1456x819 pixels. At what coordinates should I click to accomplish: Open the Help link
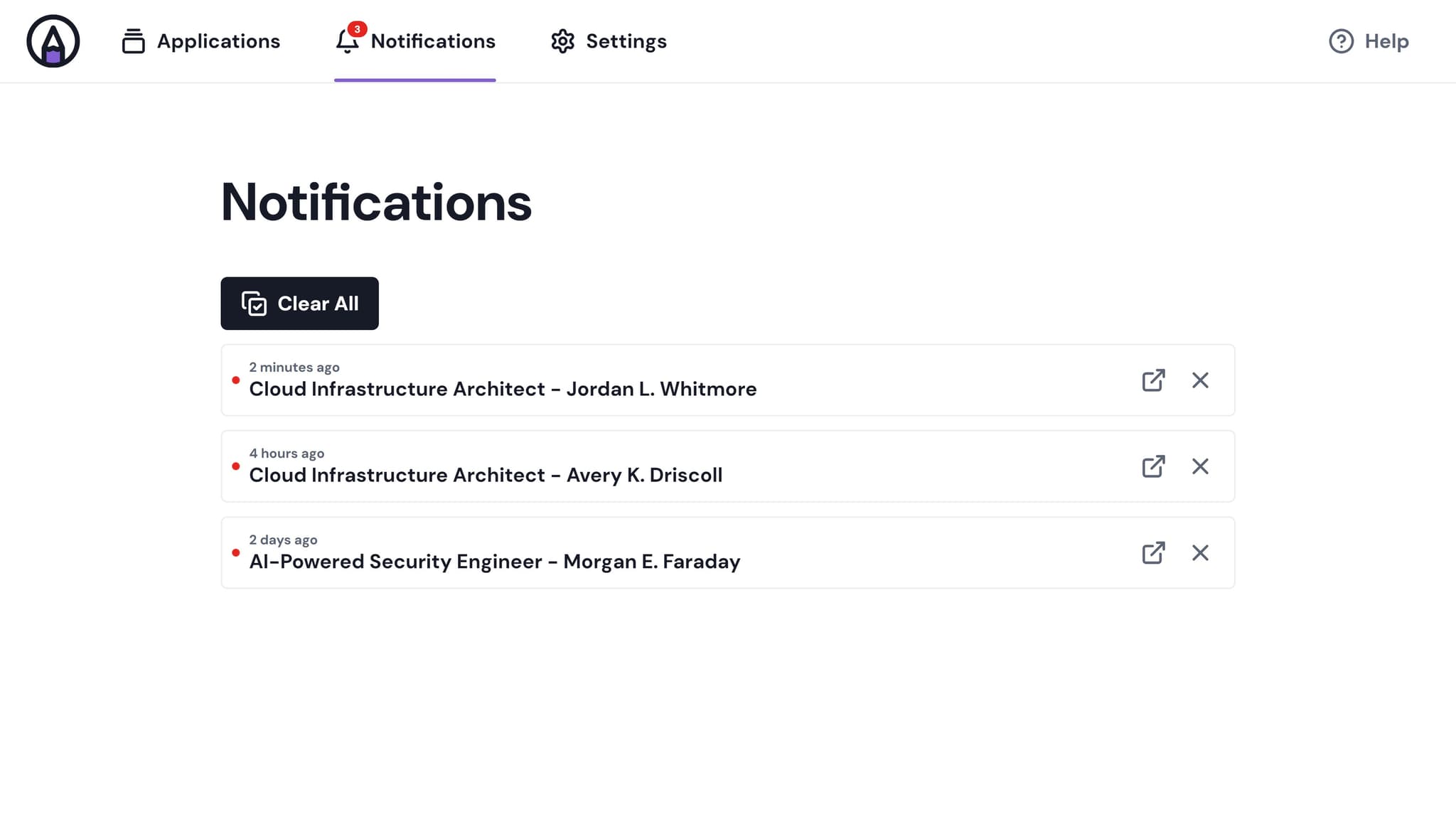(x=1369, y=41)
